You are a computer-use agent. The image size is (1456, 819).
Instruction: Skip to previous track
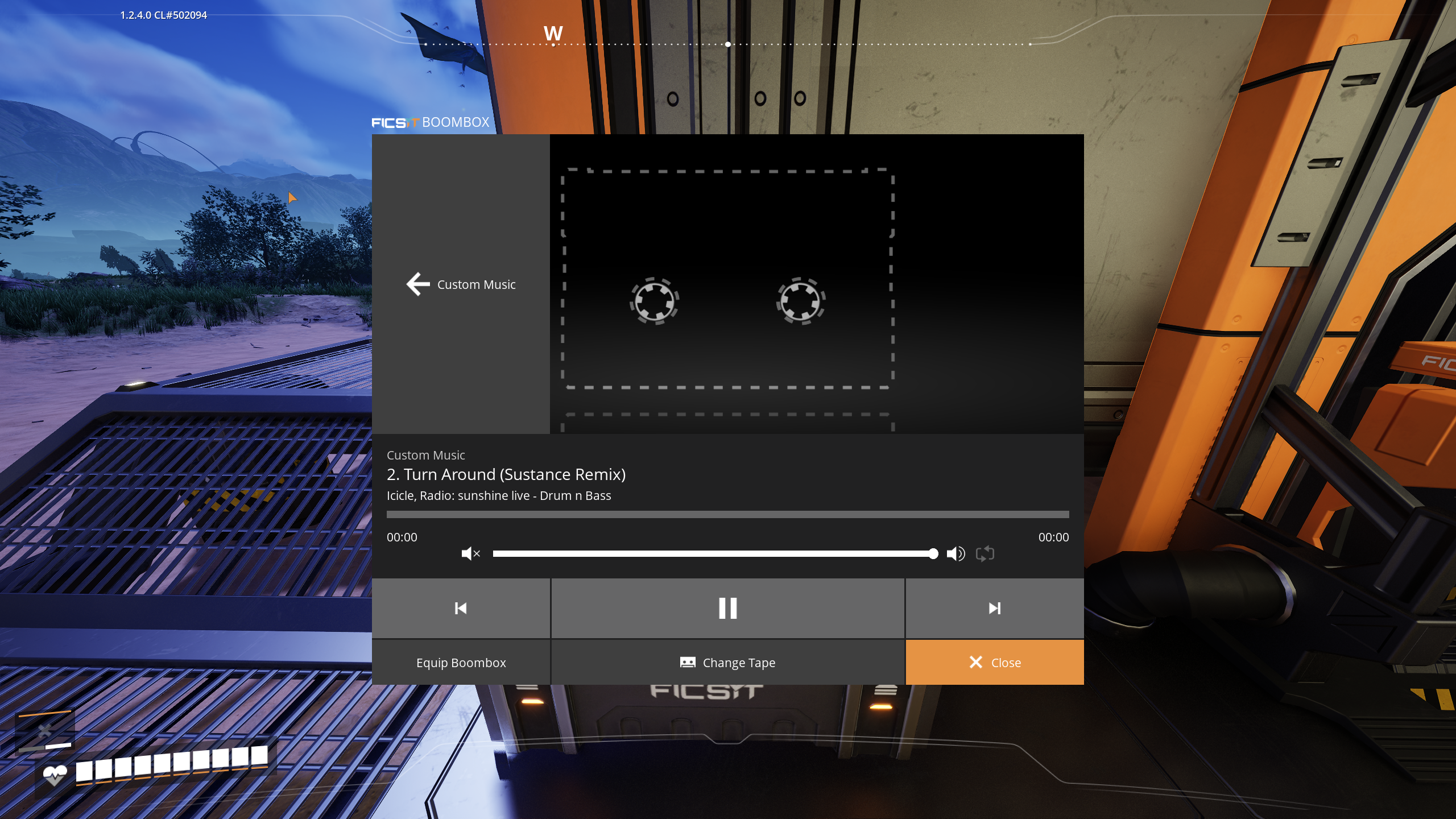click(461, 609)
